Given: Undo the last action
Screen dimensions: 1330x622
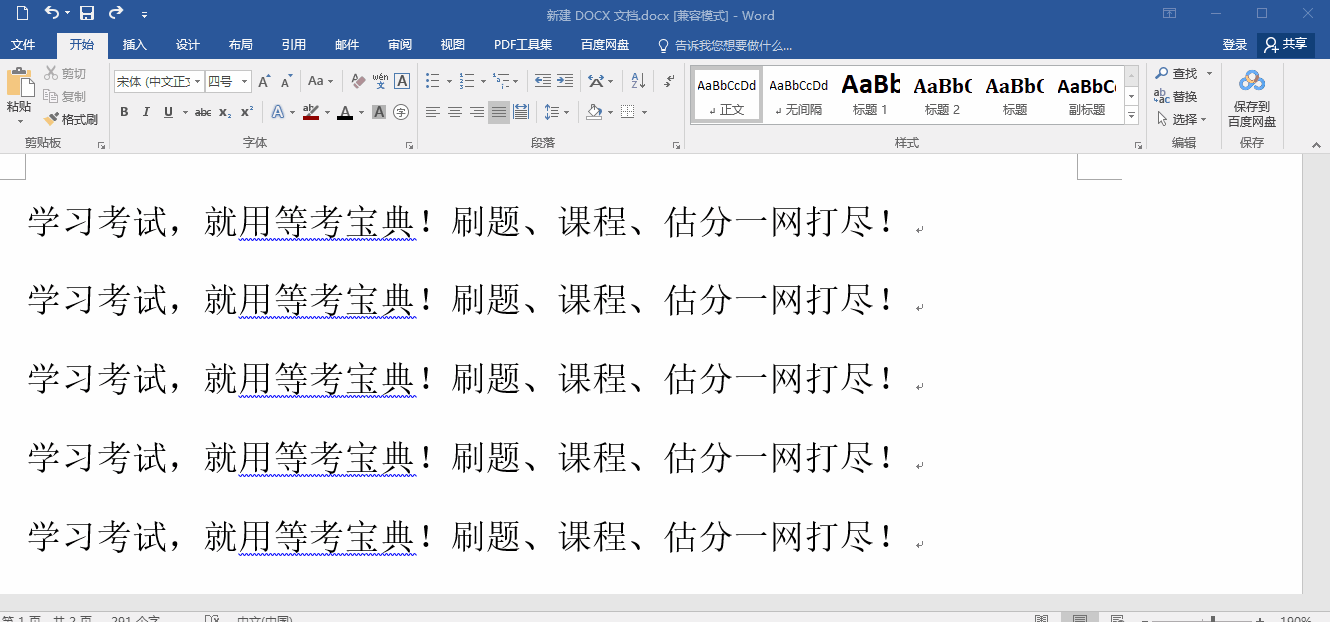Looking at the screenshot, I should pos(52,13).
